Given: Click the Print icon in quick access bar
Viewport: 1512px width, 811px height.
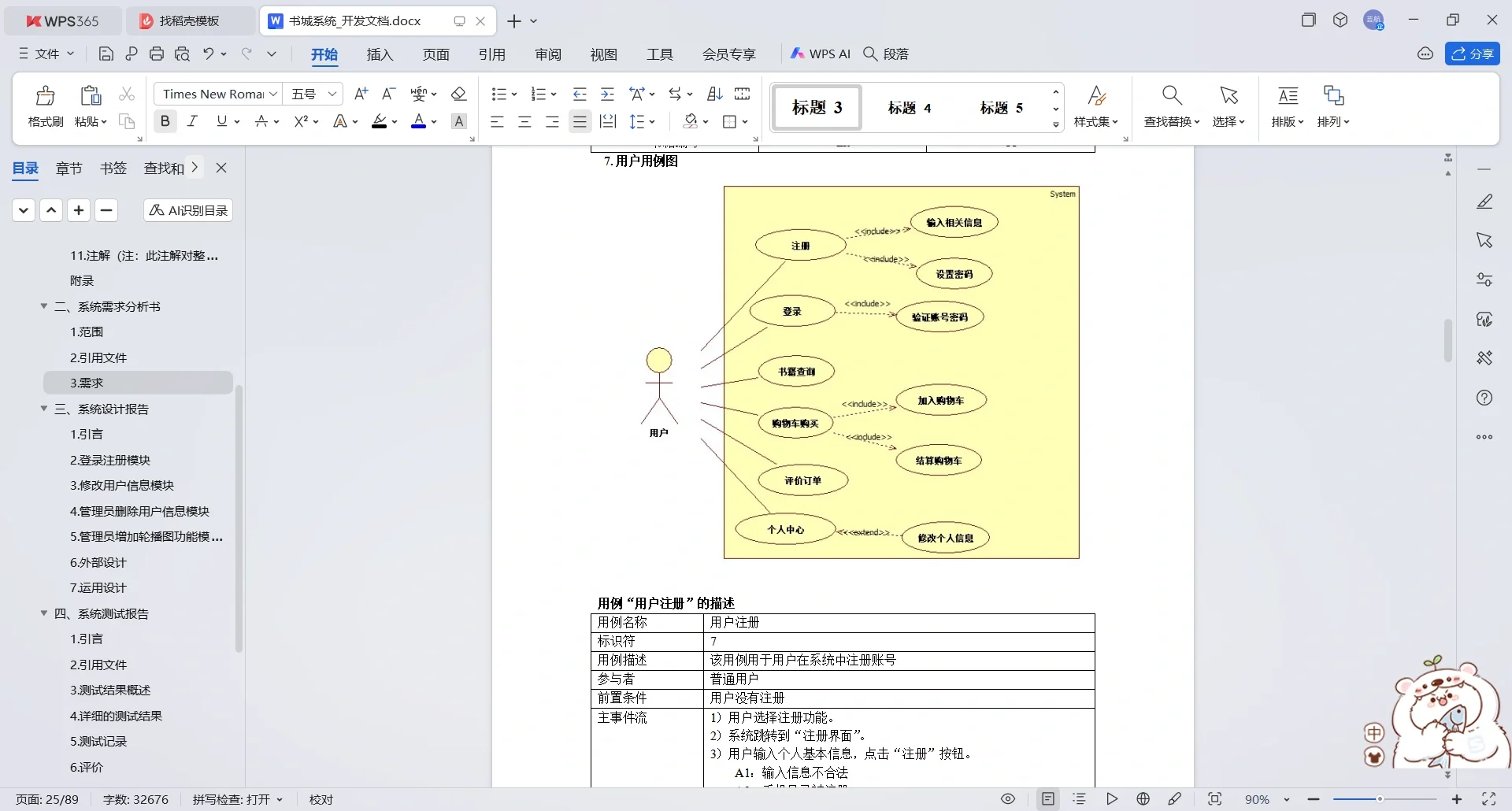Looking at the screenshot, I should (157, 54).
